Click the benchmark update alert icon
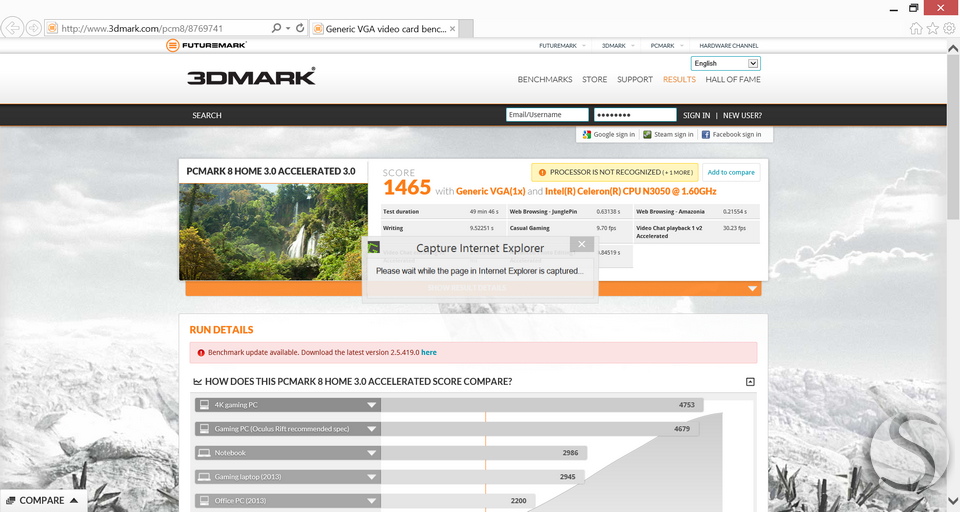 click(x=201, y=353)
